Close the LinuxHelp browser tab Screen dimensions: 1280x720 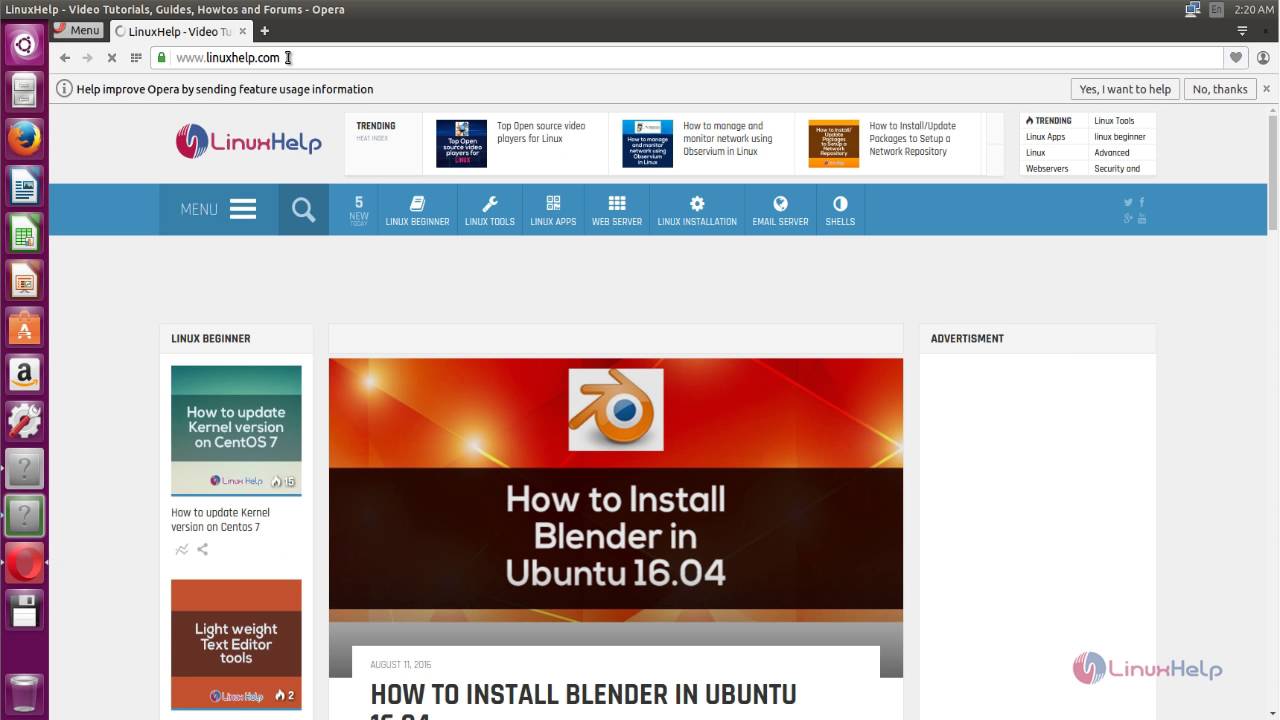pos(242,31)
